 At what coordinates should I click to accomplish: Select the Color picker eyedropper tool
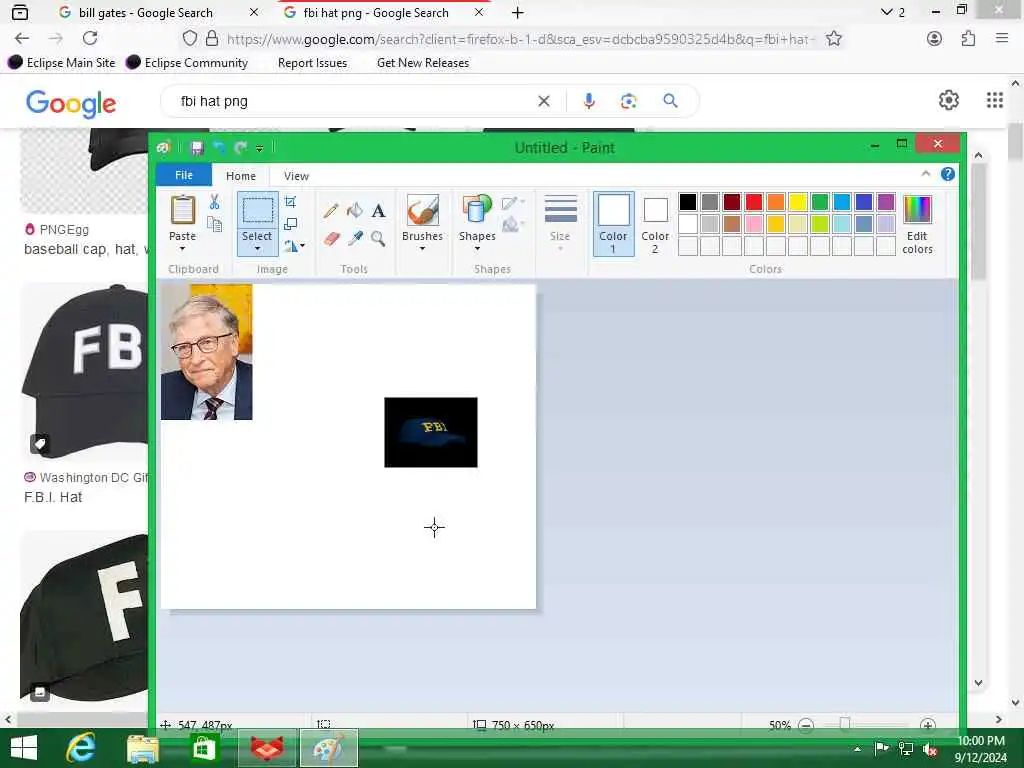[x=355, y=238]
